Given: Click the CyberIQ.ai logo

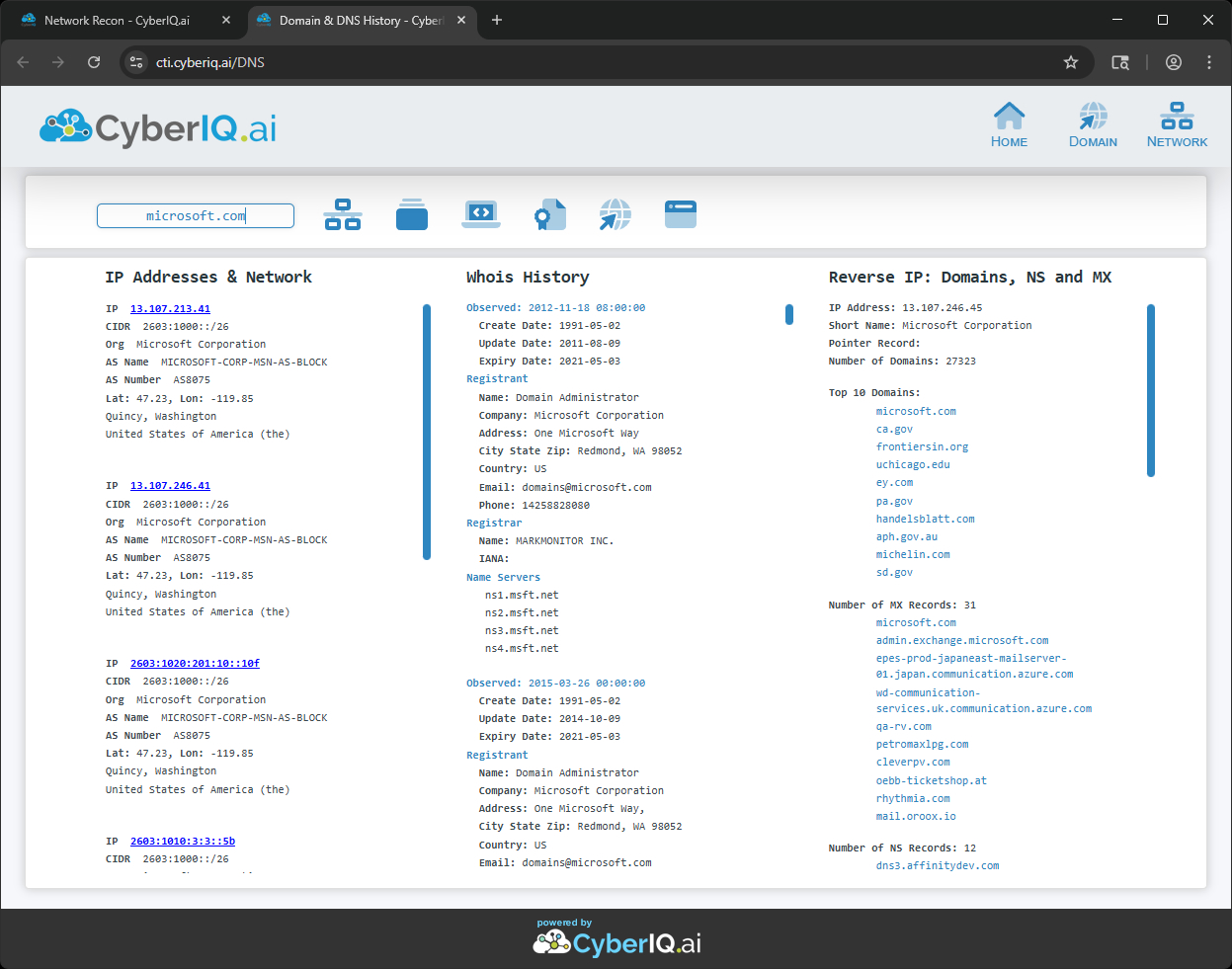Looking at the screenshot, I should [x=156, y=125].
